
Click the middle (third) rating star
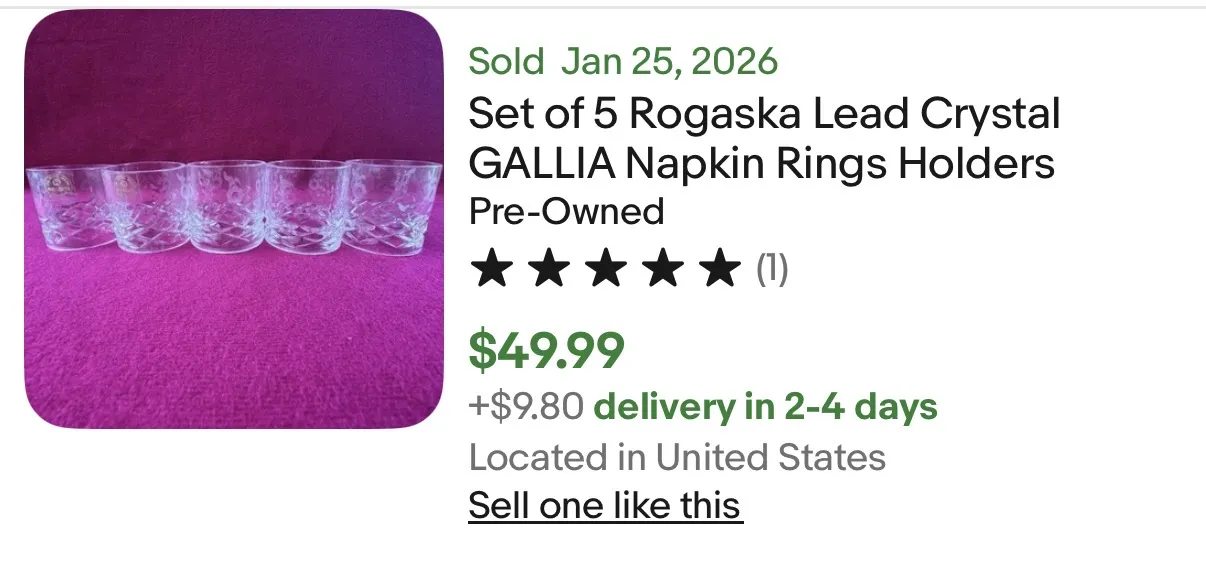[604, 269]
